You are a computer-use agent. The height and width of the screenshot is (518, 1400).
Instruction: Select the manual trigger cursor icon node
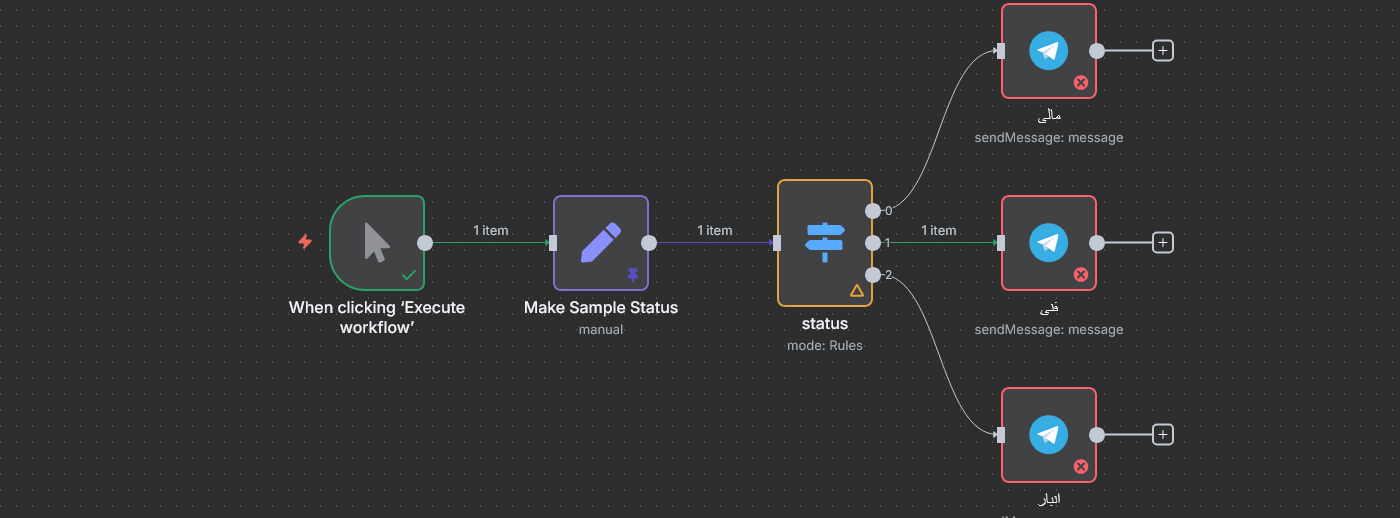click(376, 242)
